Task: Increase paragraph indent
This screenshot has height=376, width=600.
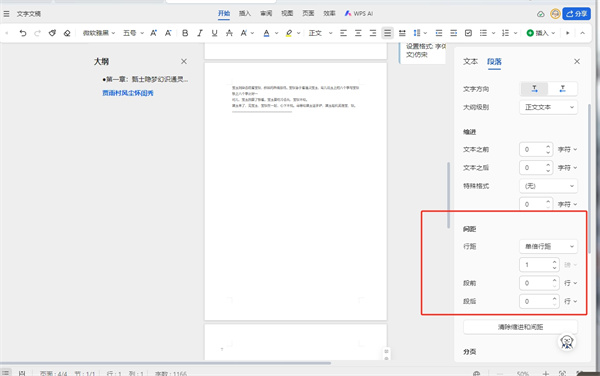Action: pos(453,33)
